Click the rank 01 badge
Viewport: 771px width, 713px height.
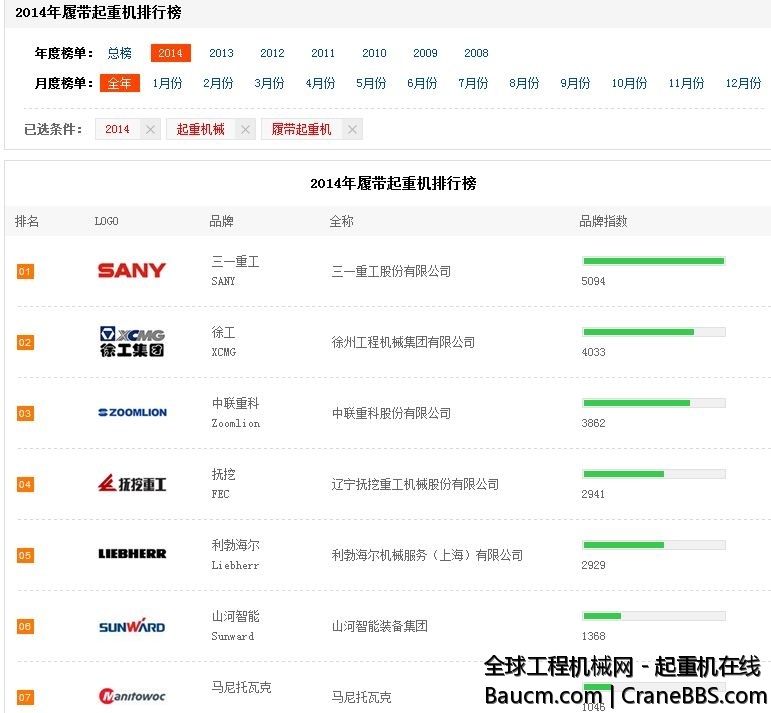tap(25, 271)
